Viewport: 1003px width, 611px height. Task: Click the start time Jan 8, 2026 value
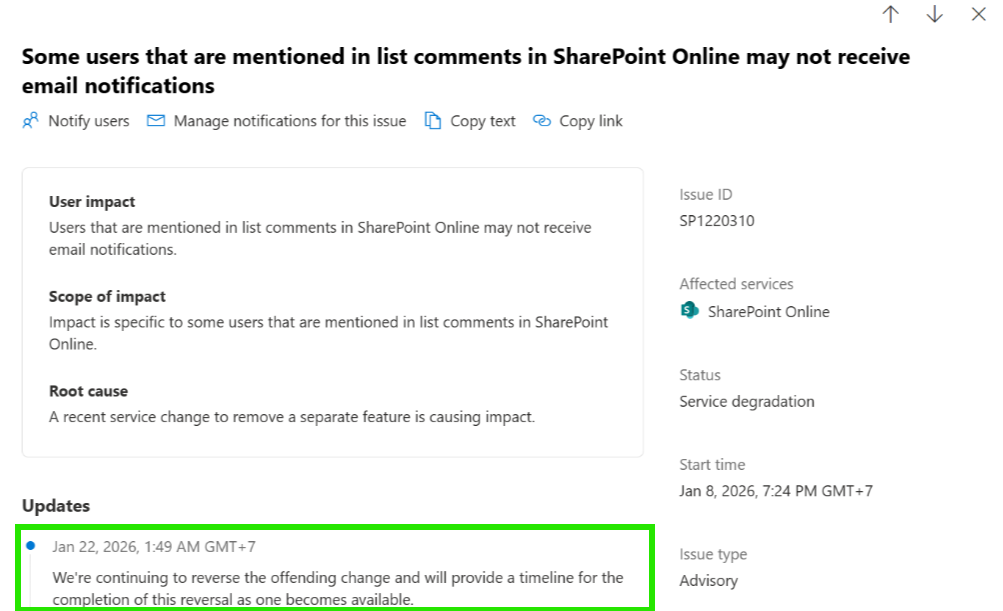click(x=775, y=491)
